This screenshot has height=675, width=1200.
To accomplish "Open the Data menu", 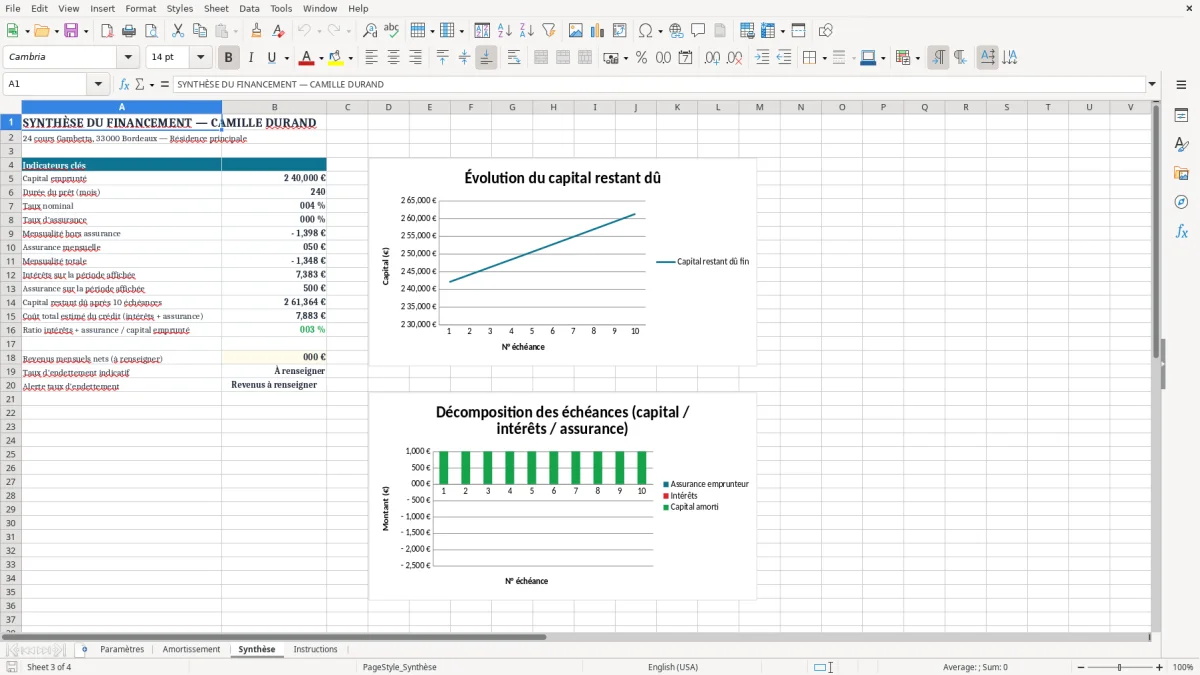I will point(249,8).
